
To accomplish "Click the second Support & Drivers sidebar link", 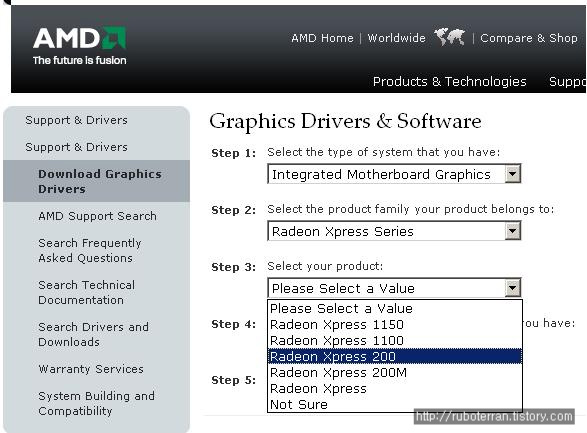I will [x=76, y=147].
